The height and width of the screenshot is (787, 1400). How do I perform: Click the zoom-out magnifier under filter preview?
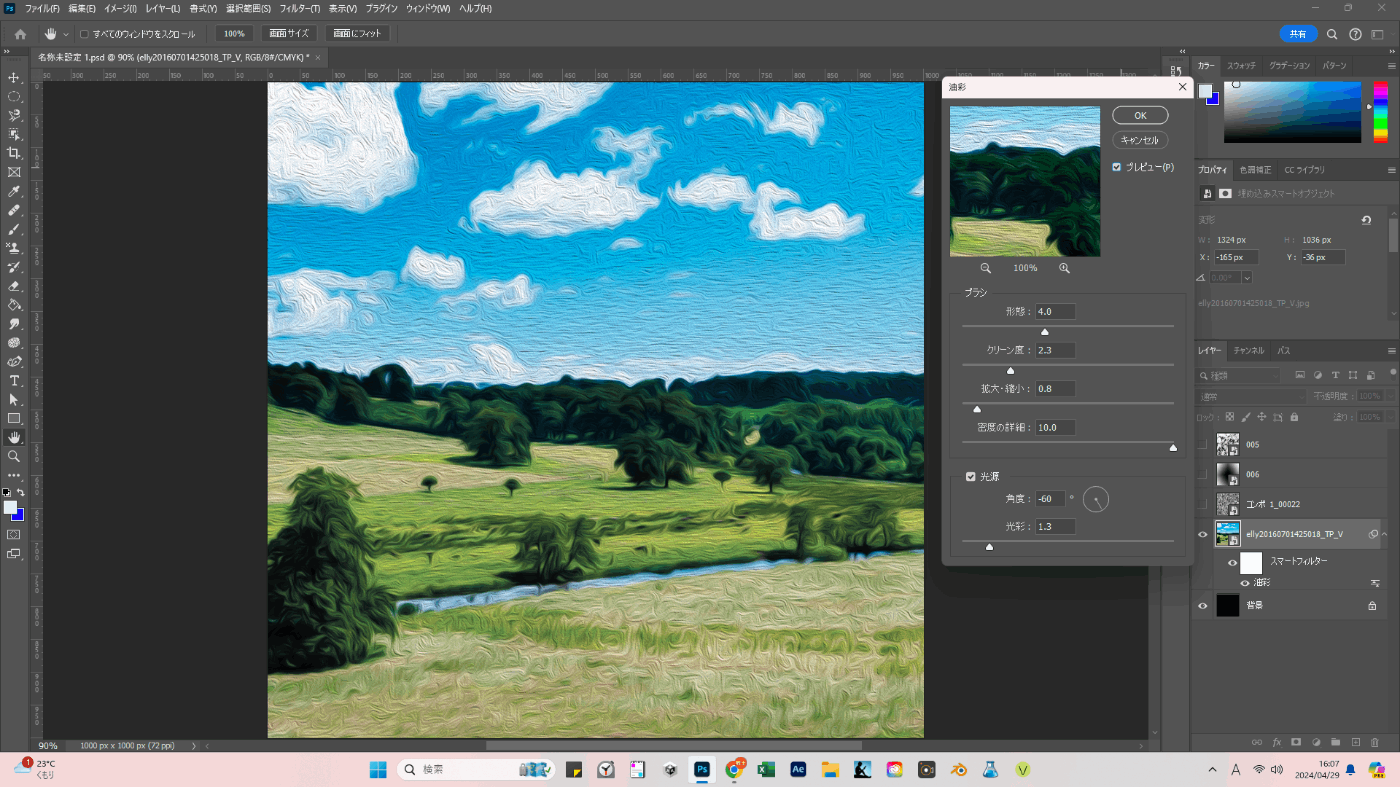pos(985,268)
